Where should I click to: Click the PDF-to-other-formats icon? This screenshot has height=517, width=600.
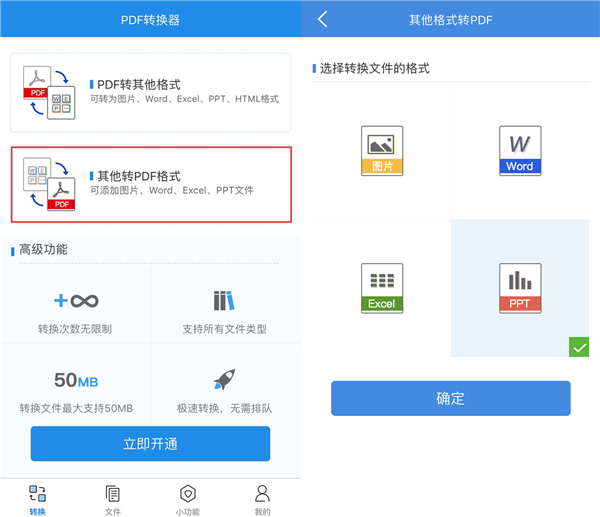[49, 93]
